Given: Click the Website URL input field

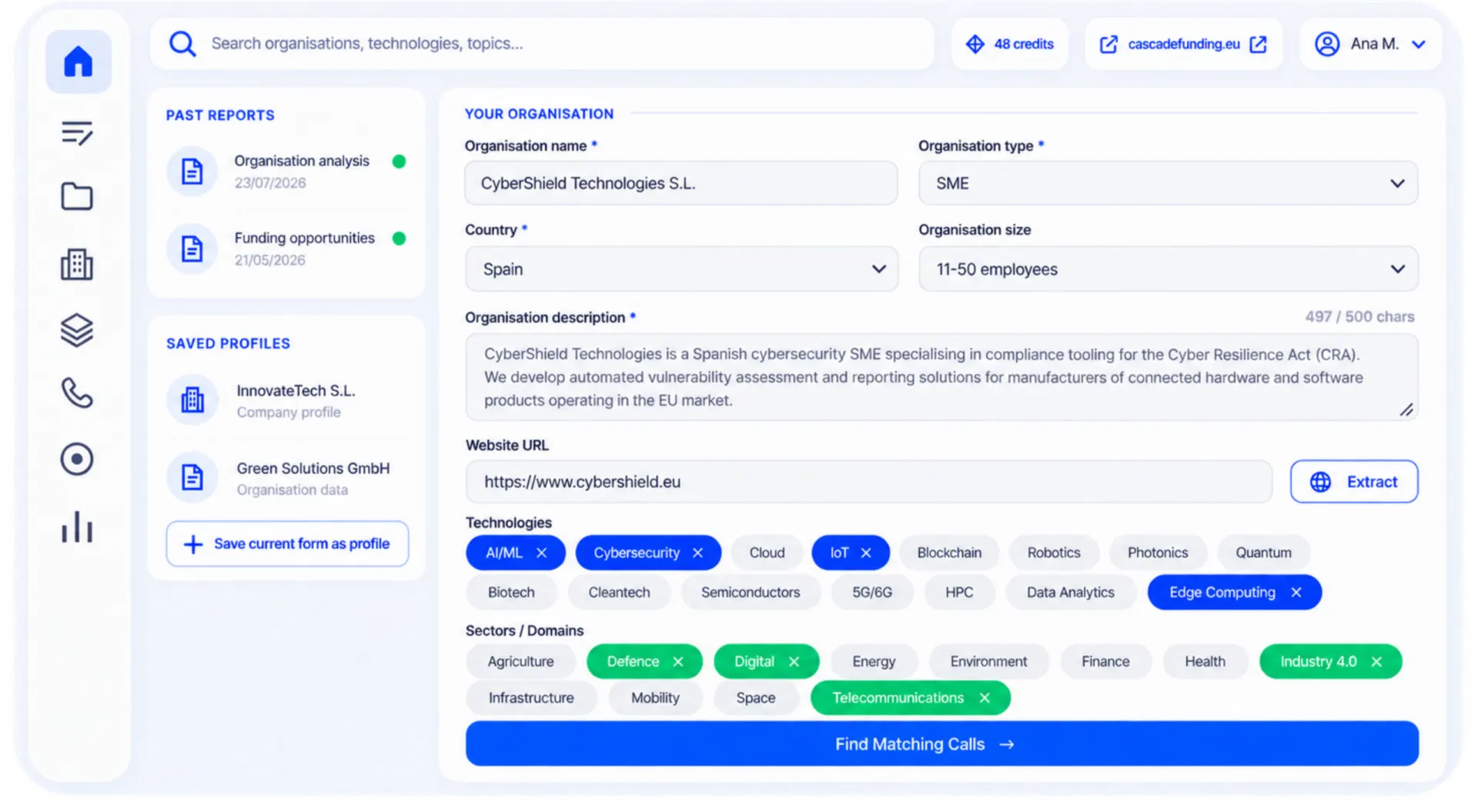Looking at the screenshot, I should (x=868, y=482).
